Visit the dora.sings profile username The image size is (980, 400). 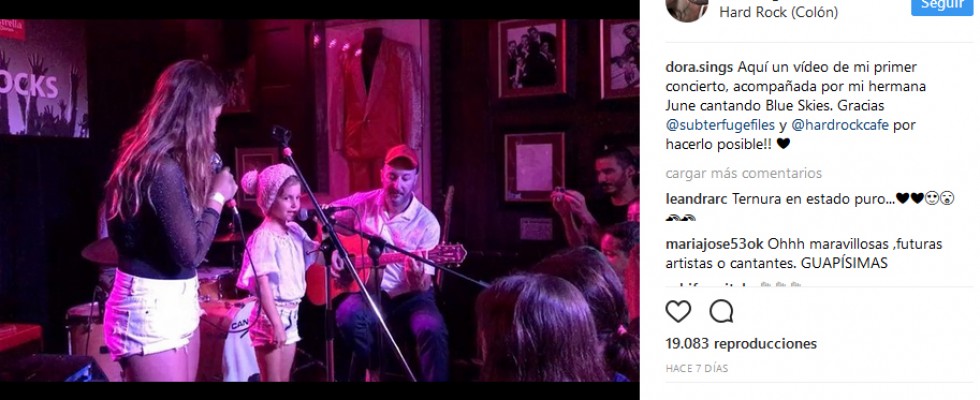pyautogui.click(x=699, y=67)
